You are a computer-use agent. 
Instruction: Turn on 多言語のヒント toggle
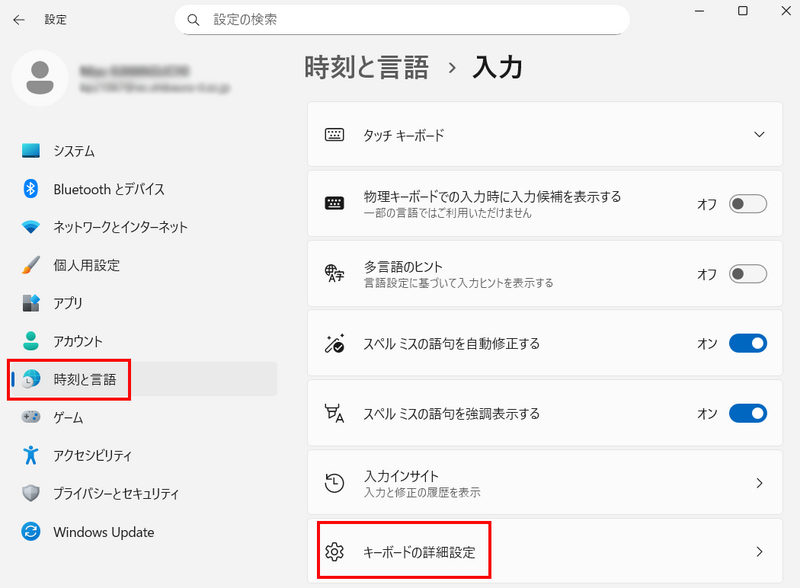747,274
